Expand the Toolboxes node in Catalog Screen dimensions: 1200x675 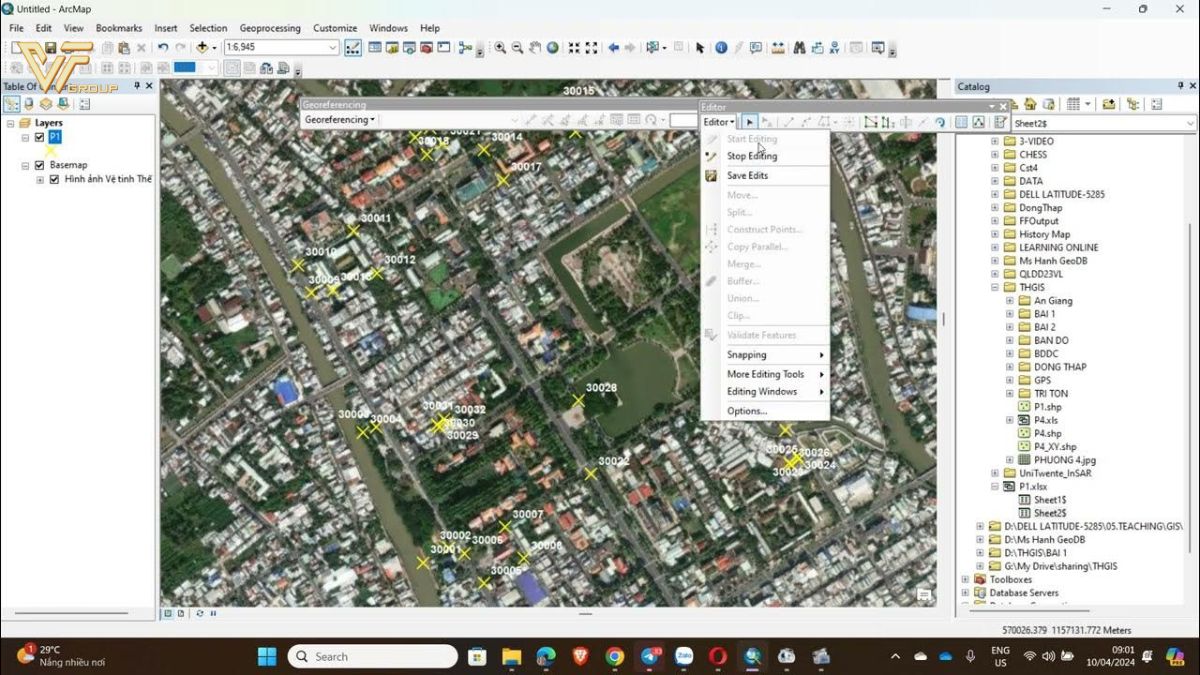pos(965,579)
